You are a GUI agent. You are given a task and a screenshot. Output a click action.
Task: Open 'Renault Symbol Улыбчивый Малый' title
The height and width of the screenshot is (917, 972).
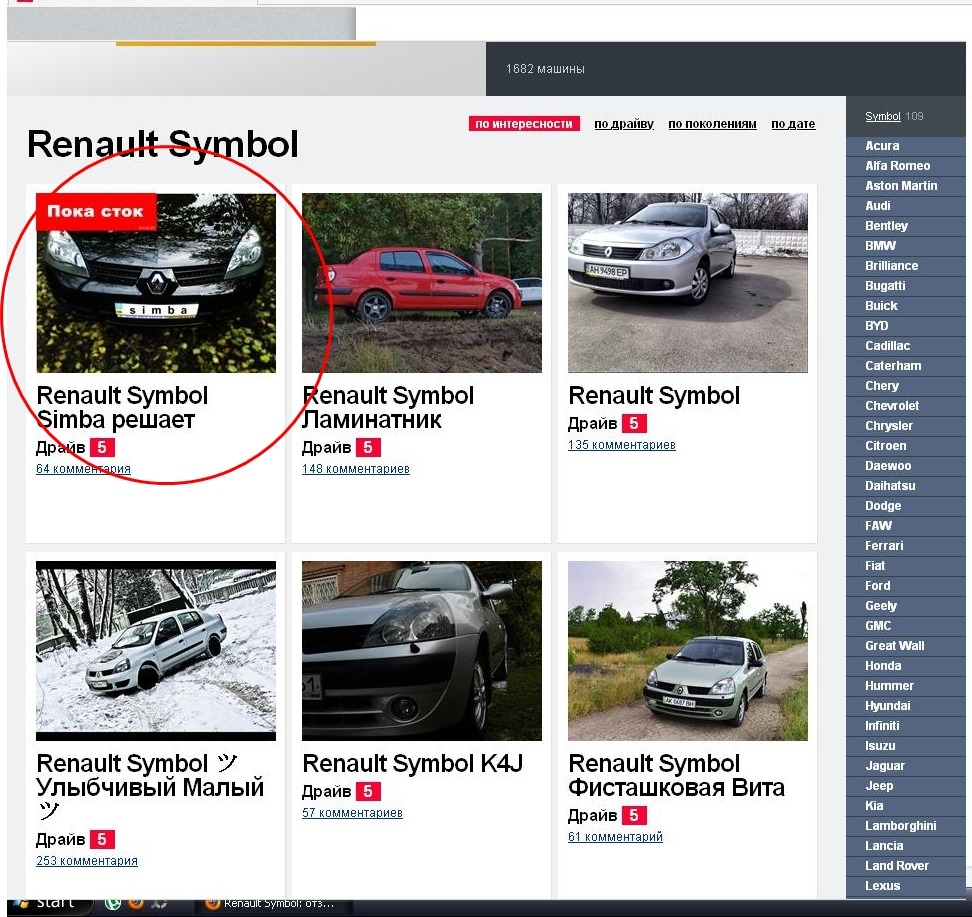[150, 787]
